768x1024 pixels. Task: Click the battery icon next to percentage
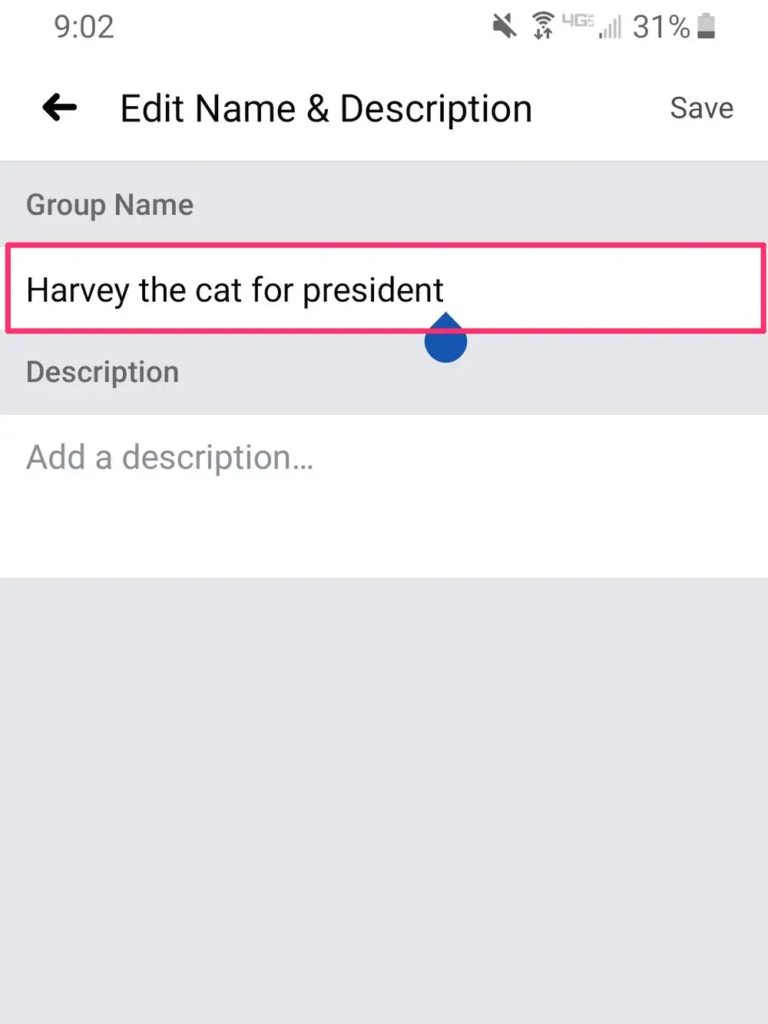(708, 27)
